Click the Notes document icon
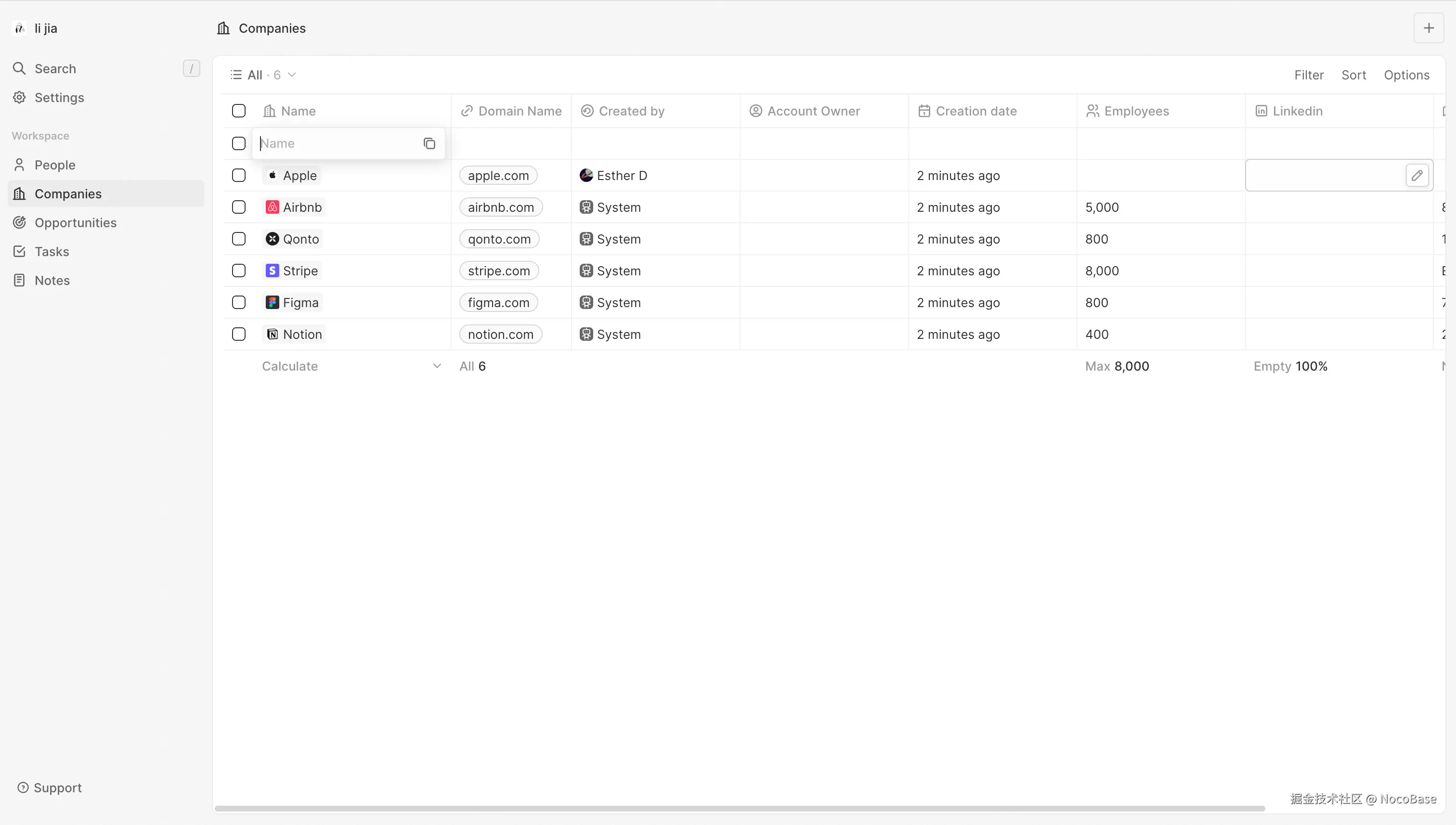 click(x=19, y=281)
